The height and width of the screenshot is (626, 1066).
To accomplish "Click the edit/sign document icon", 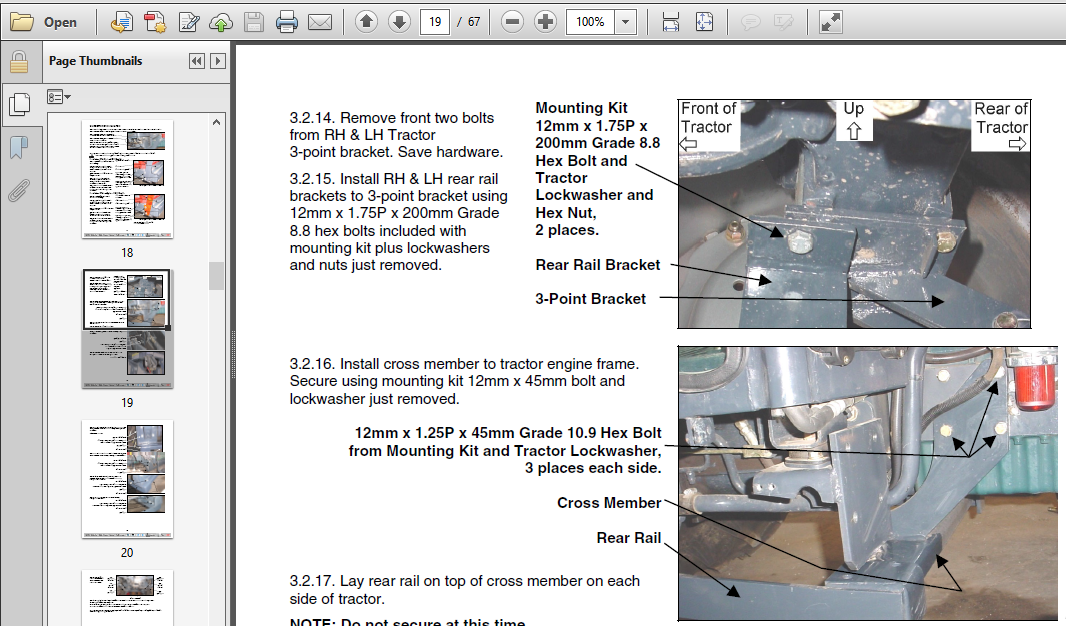I will pyautogui.click(x=188, y=22).
